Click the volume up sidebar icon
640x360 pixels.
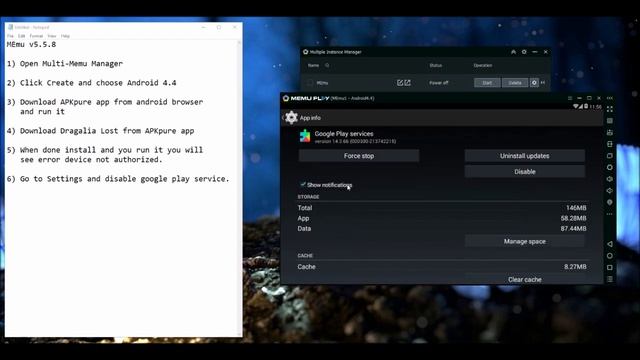(609, 179)
